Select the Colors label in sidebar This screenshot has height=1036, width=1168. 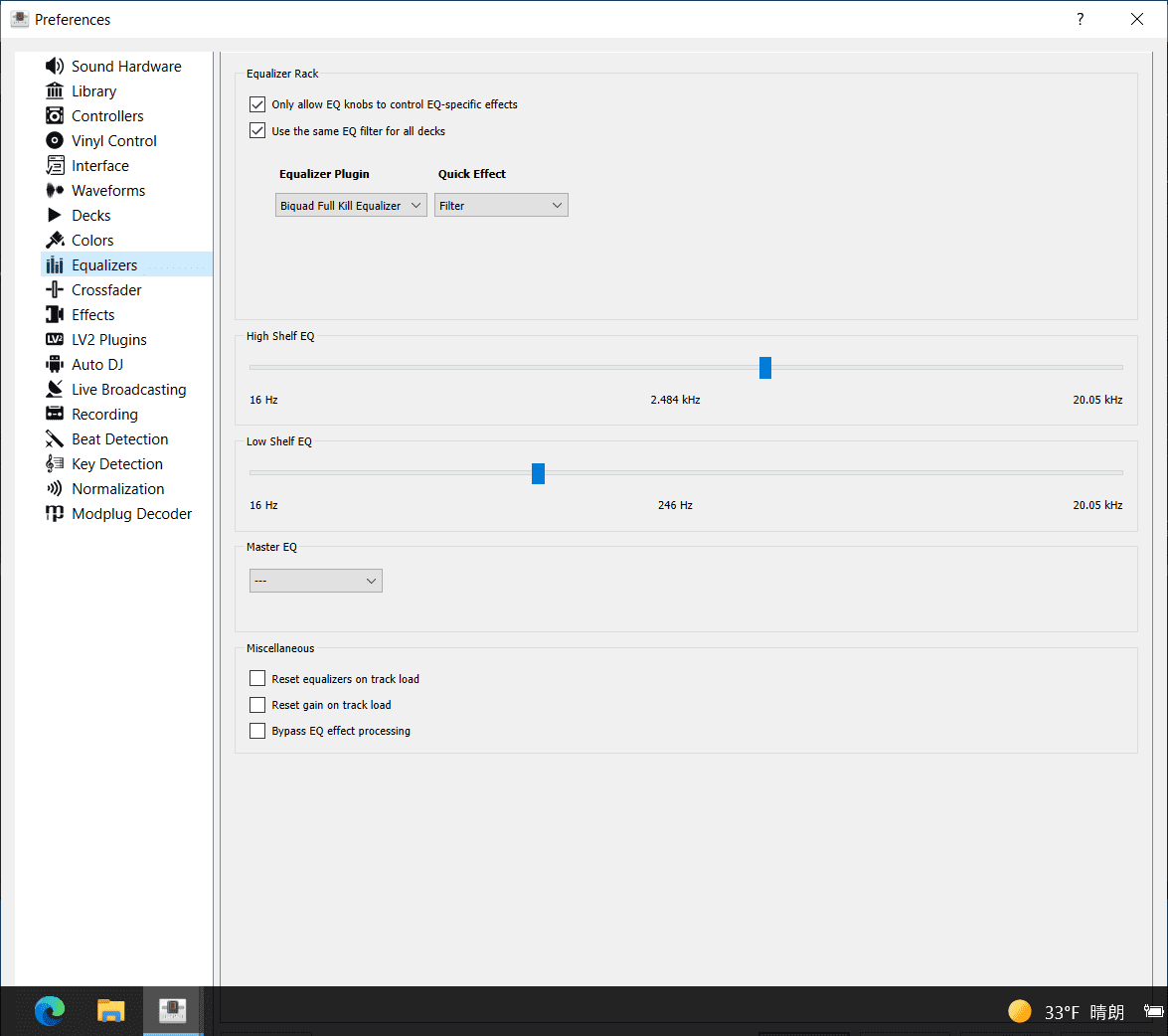pyautogui.click(x=92, y=240)
